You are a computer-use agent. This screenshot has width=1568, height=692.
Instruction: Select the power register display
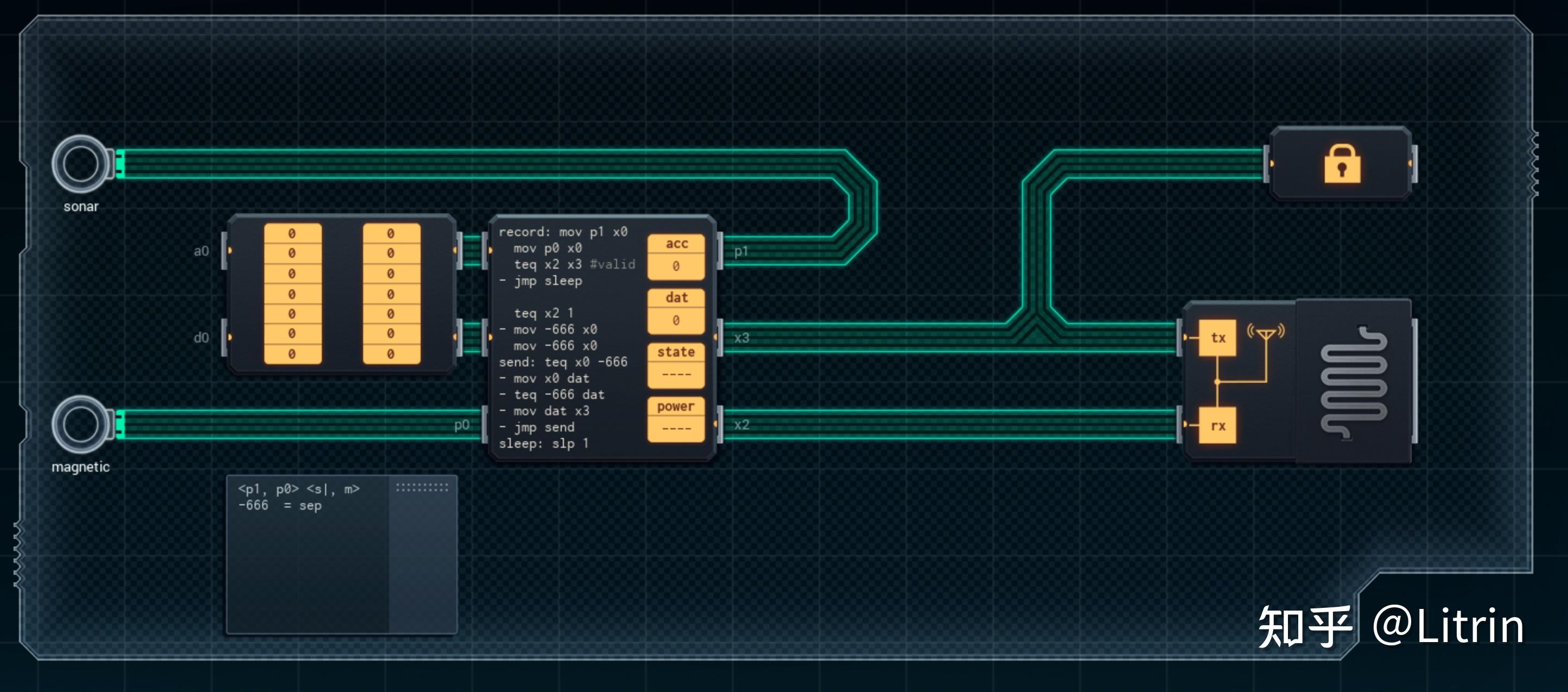[676, 420]
